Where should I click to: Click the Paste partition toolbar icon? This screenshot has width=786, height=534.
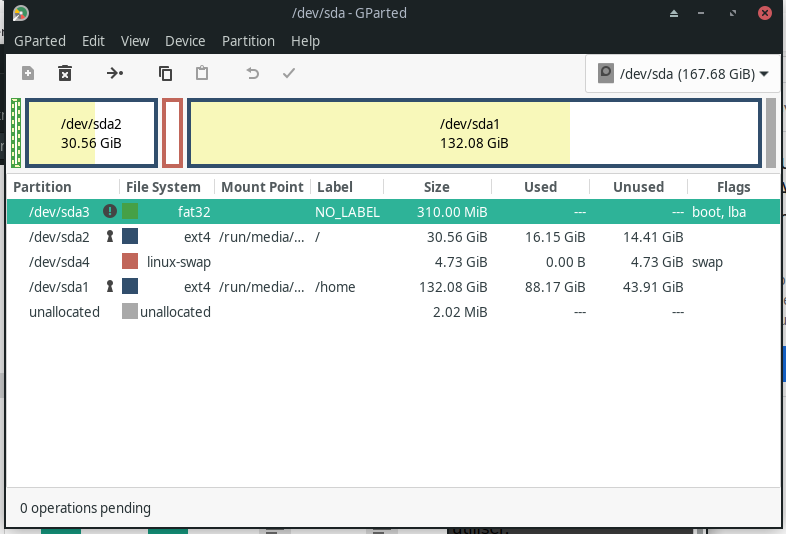(x=202, y=73)
